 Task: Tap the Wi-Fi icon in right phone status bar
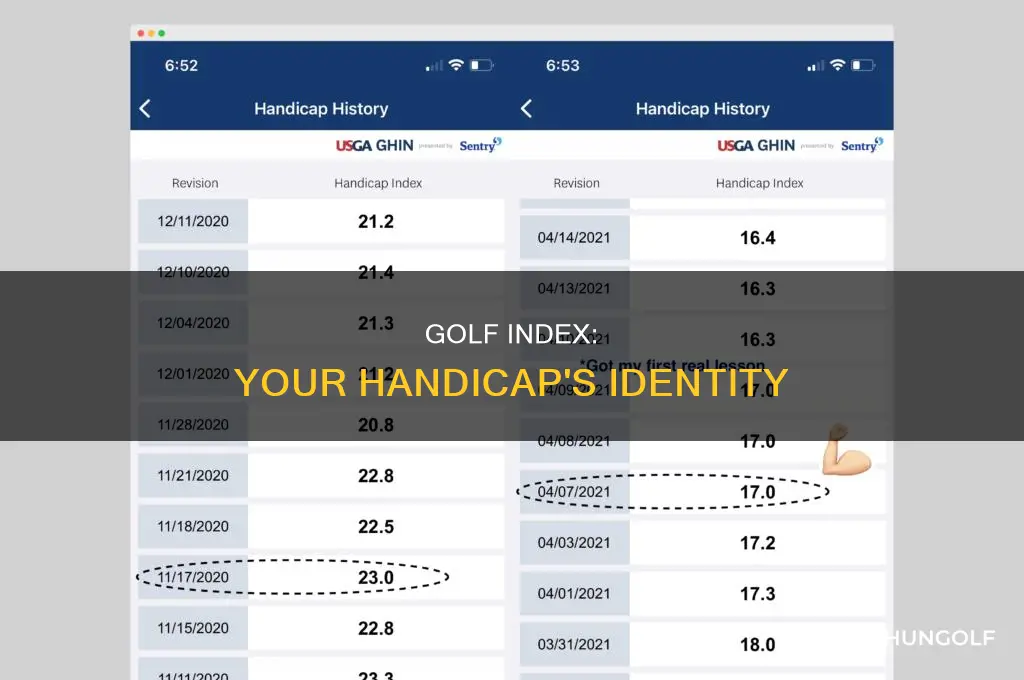tap(837, 65)
